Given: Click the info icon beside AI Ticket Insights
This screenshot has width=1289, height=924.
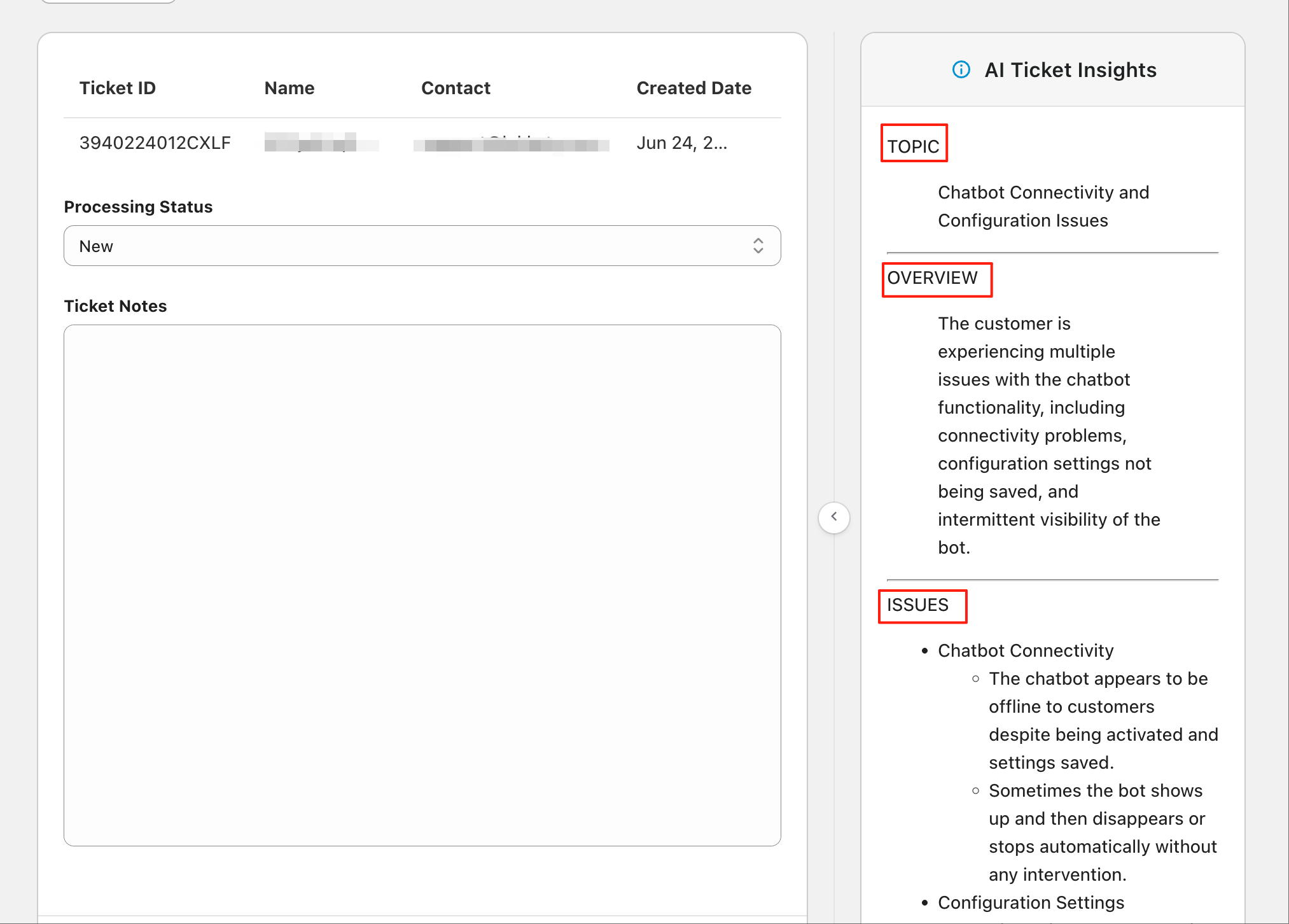Looking at the screenshot, I should tap(961, 69).
